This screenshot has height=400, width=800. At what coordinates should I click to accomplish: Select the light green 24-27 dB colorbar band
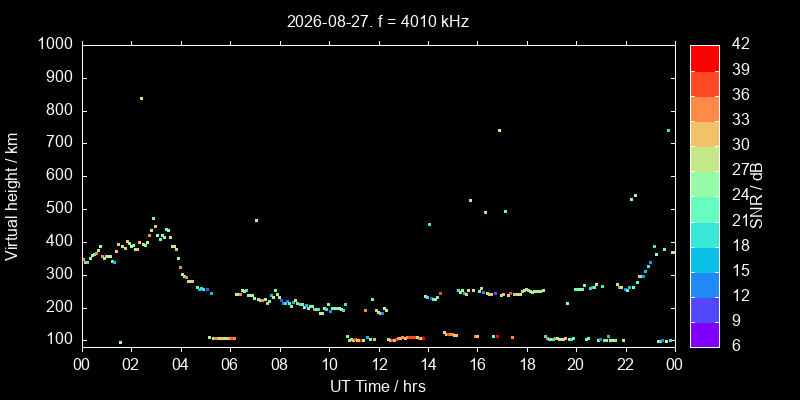705,184
